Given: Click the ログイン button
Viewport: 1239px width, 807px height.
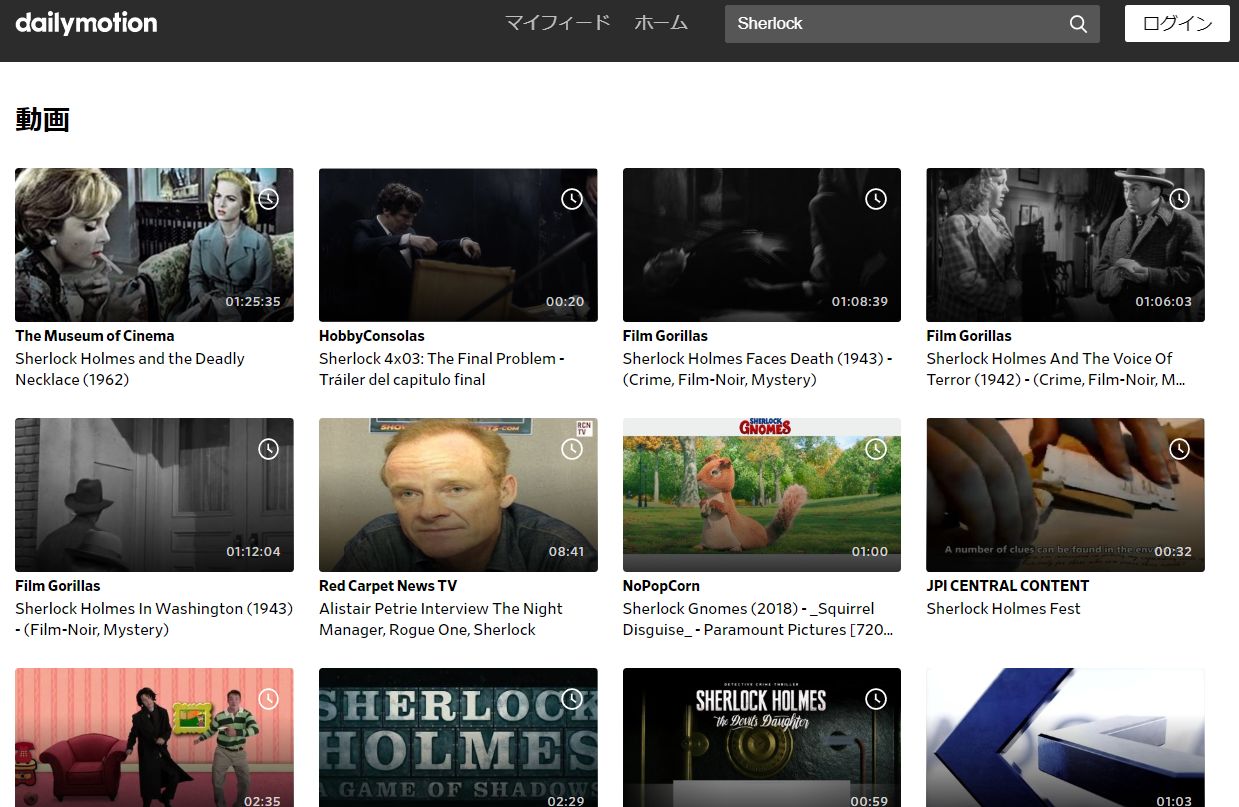Looking at the screenshot, I should pyautogui.click(x=1177, y=24).
